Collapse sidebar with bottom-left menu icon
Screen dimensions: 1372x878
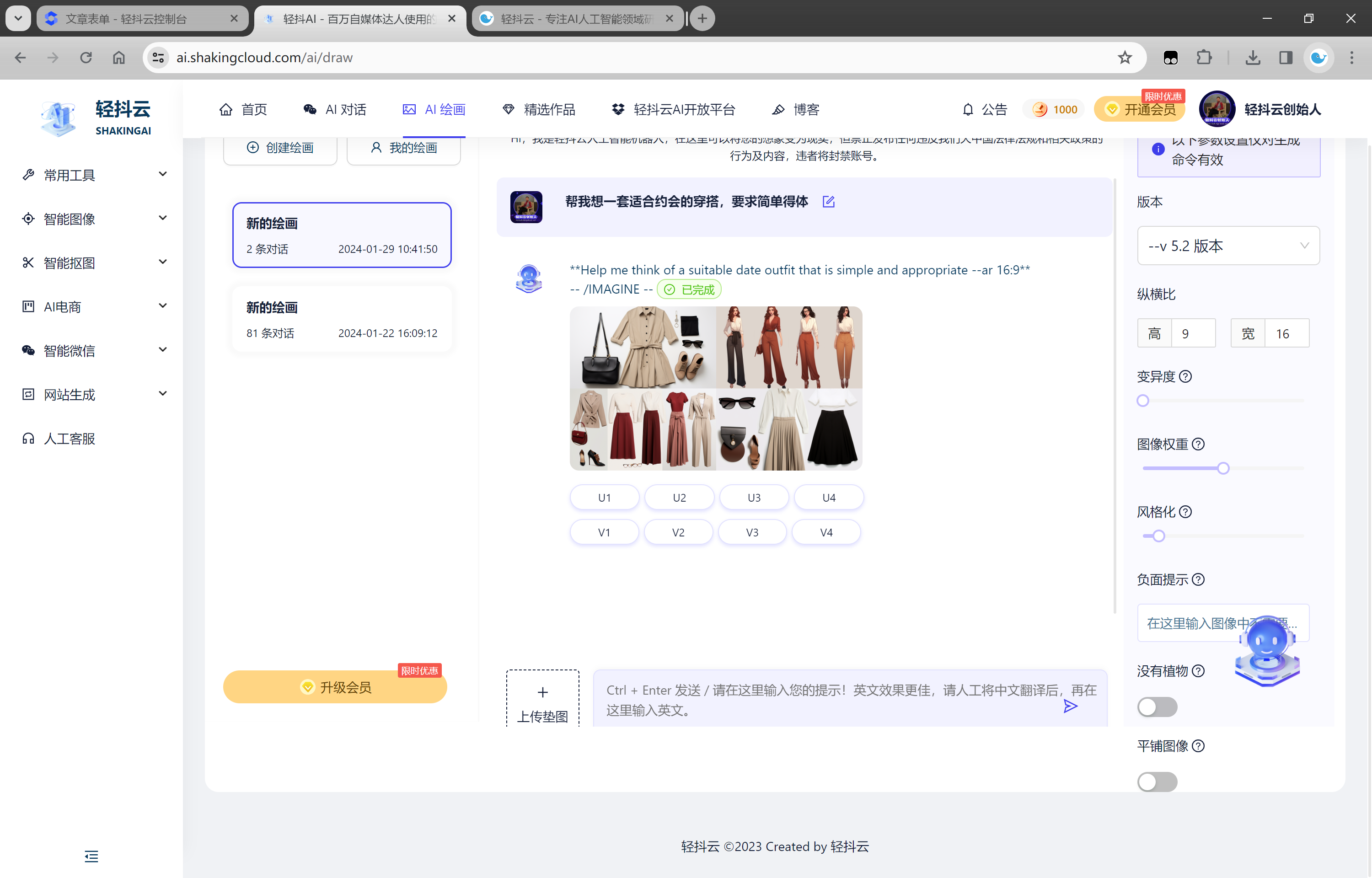coord(91,856)
